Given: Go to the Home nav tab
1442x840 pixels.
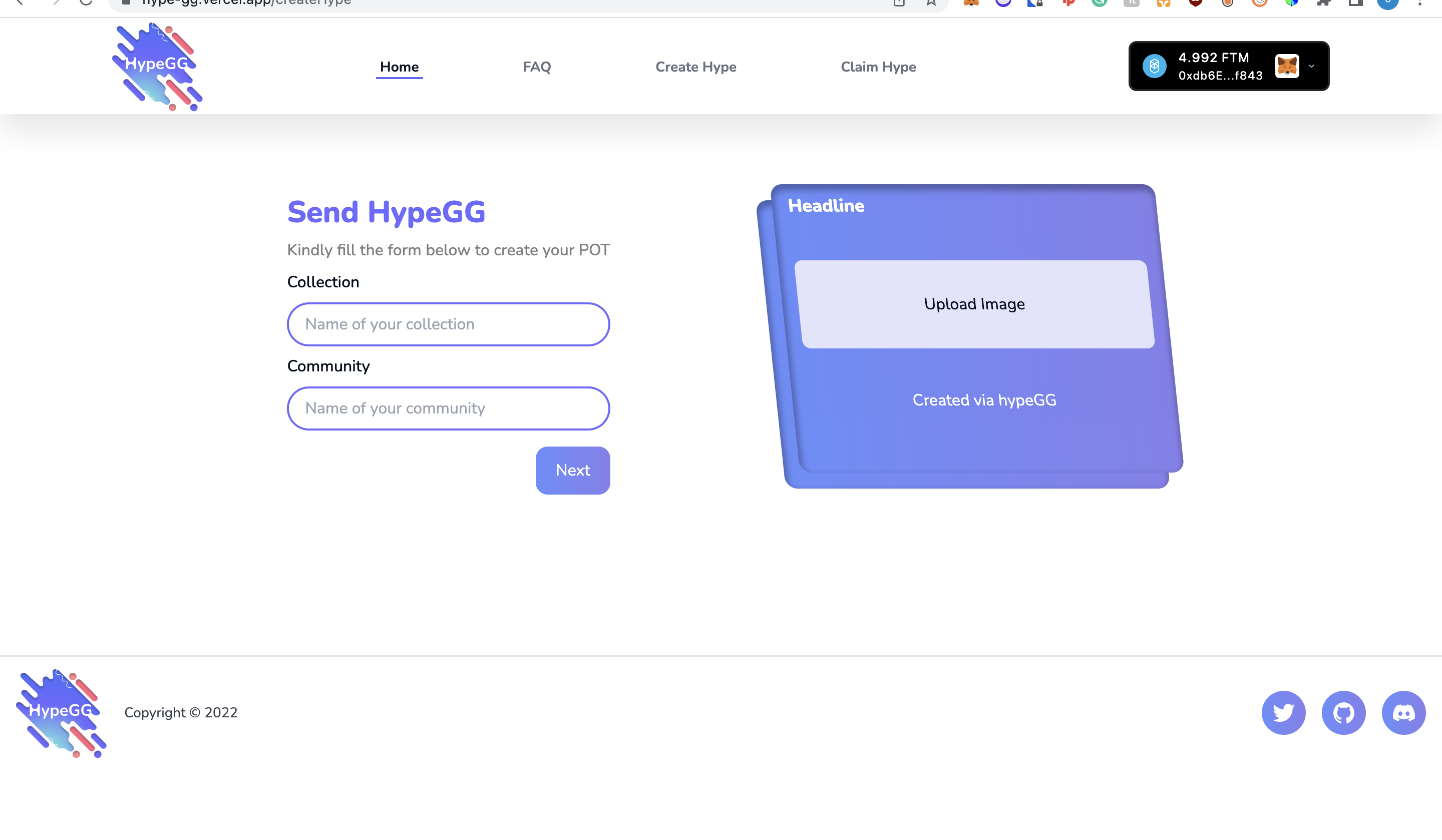Looking at the screenshot, I should pos(399,67).
